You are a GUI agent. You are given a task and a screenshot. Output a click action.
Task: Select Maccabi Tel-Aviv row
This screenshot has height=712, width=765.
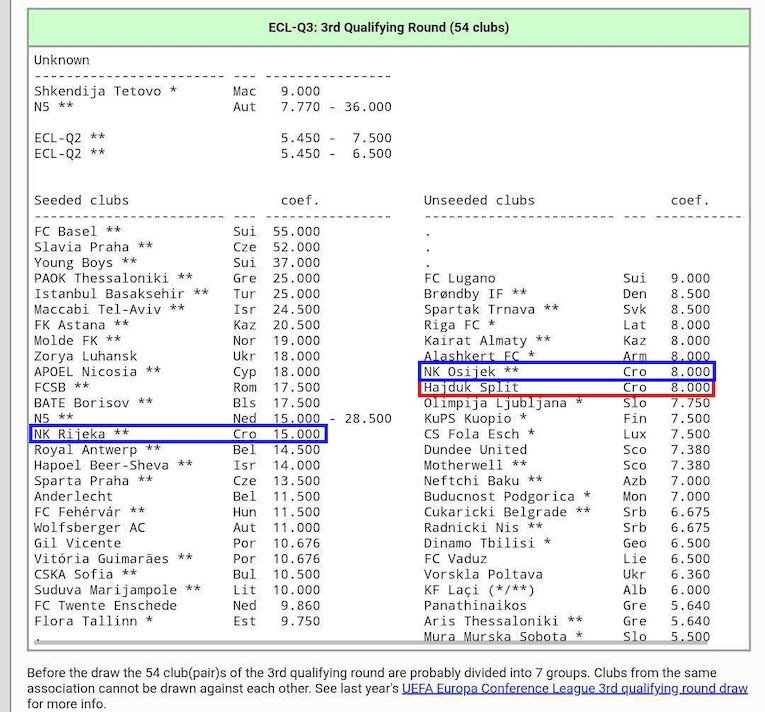pos(177,309)
